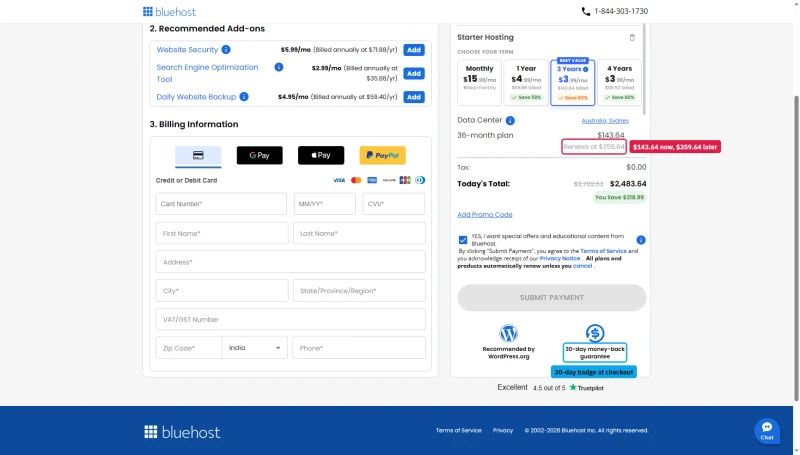Focus the Phone field
This screenshot has height=455, width=800.
(x=359, y=348)
